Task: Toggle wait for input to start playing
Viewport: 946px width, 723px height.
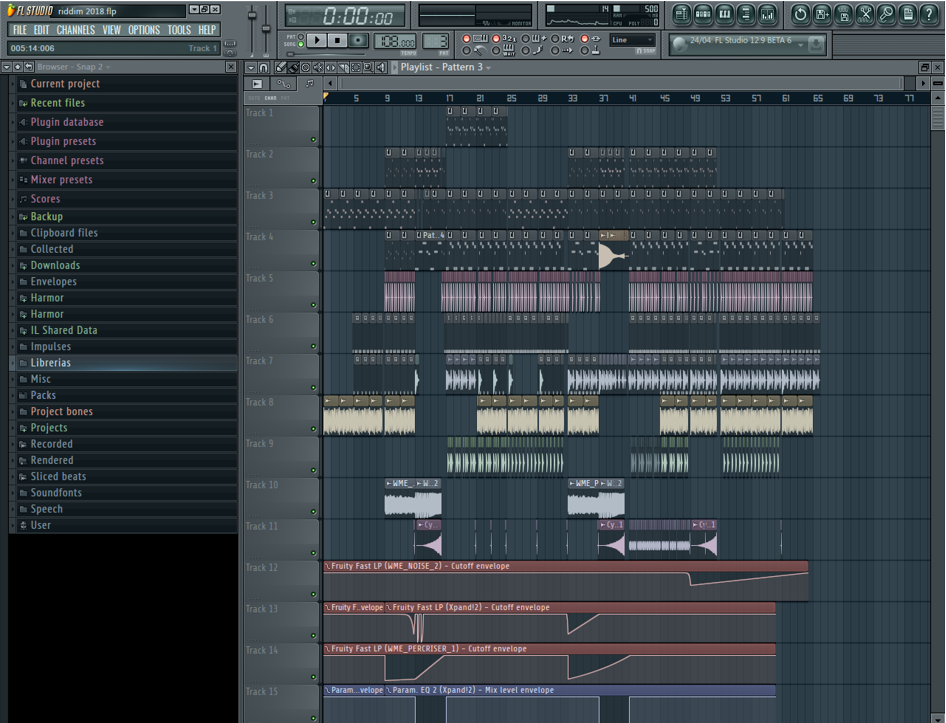Action: coord(496,50)
